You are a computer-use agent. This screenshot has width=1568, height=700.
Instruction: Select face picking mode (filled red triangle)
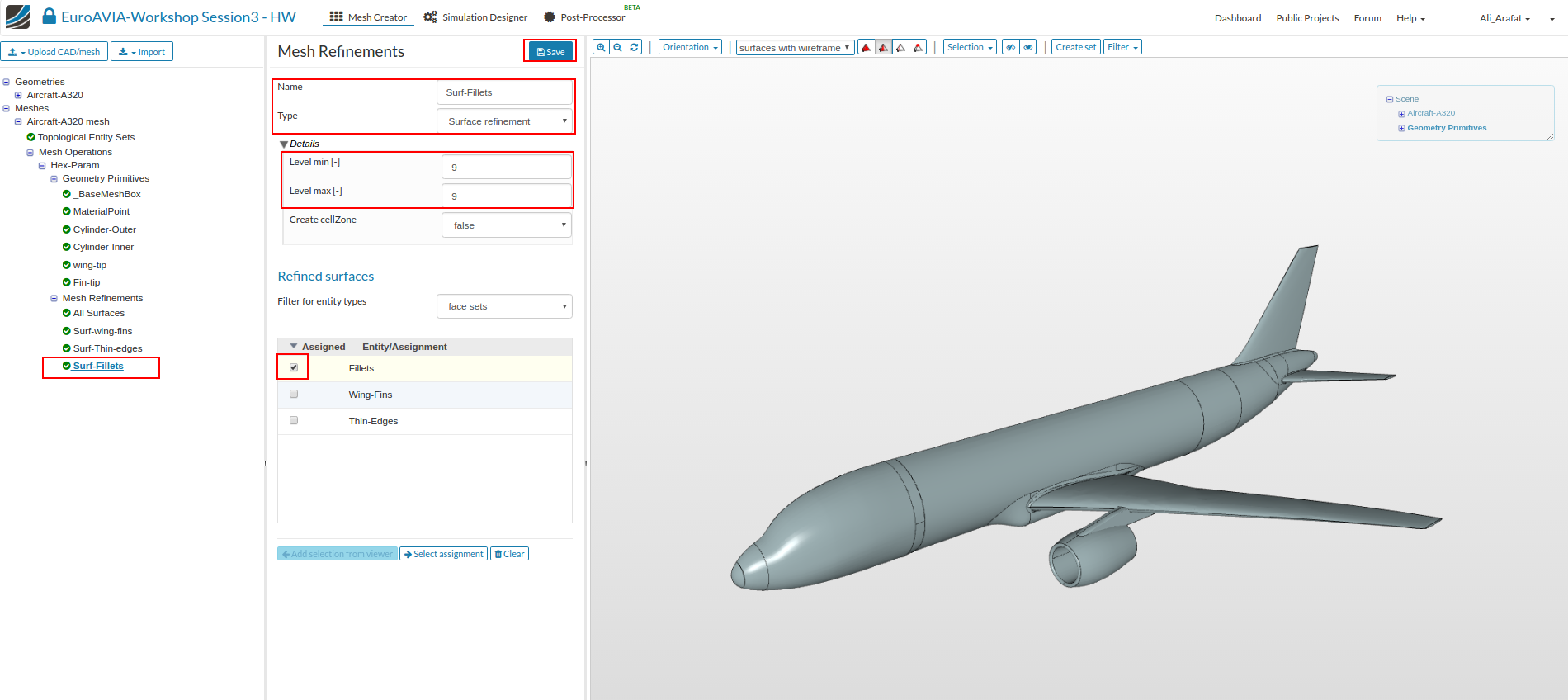[867, 47]
